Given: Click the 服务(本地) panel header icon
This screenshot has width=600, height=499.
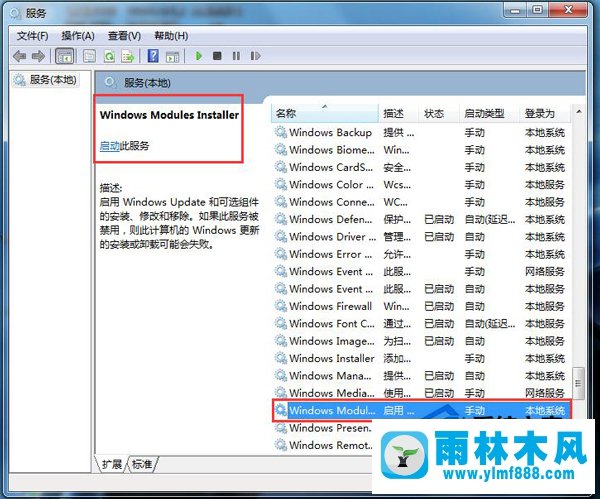Looking at the screenshot, I should click(x=111, y=82).
